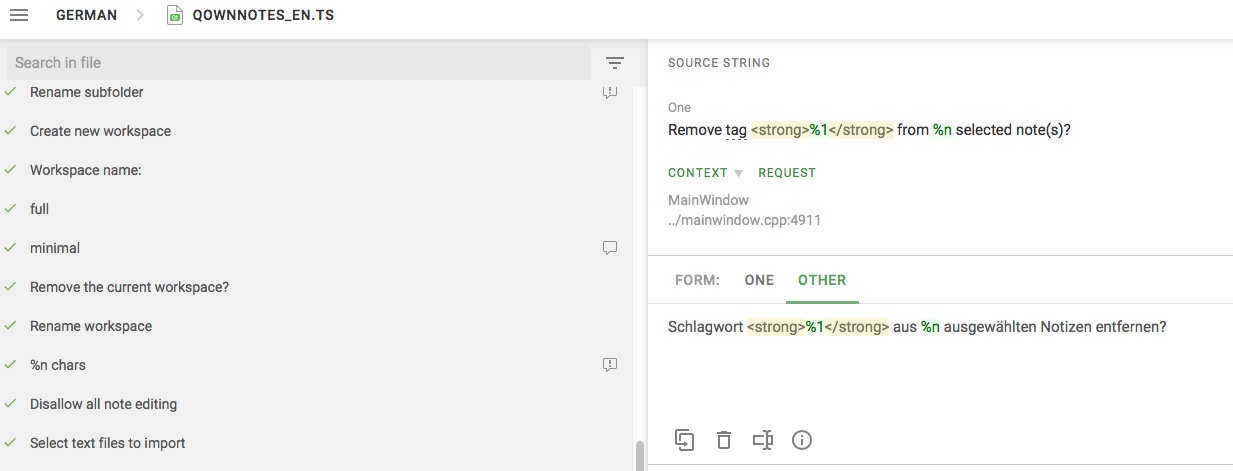Open the string info icon
1233x471 pixels.
[x=801, y=440]
